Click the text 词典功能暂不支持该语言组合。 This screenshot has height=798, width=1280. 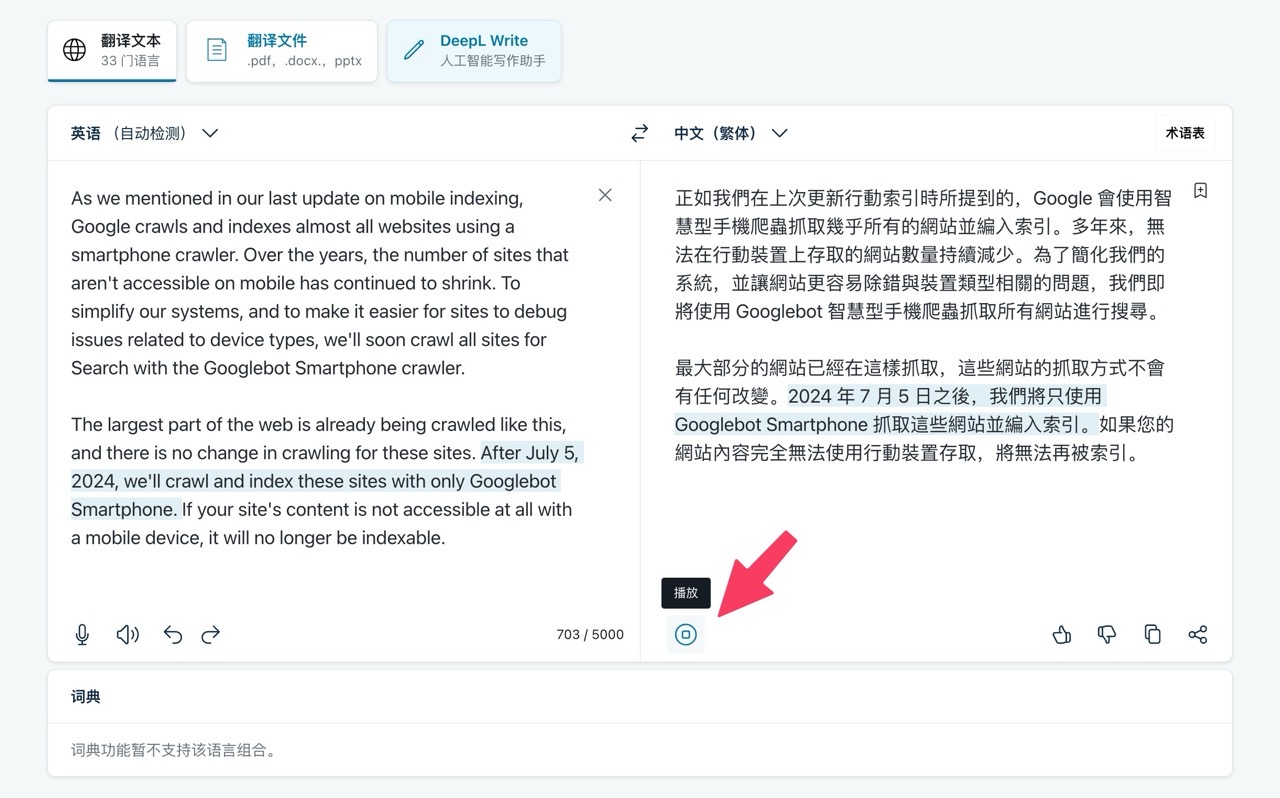[173, 750]
